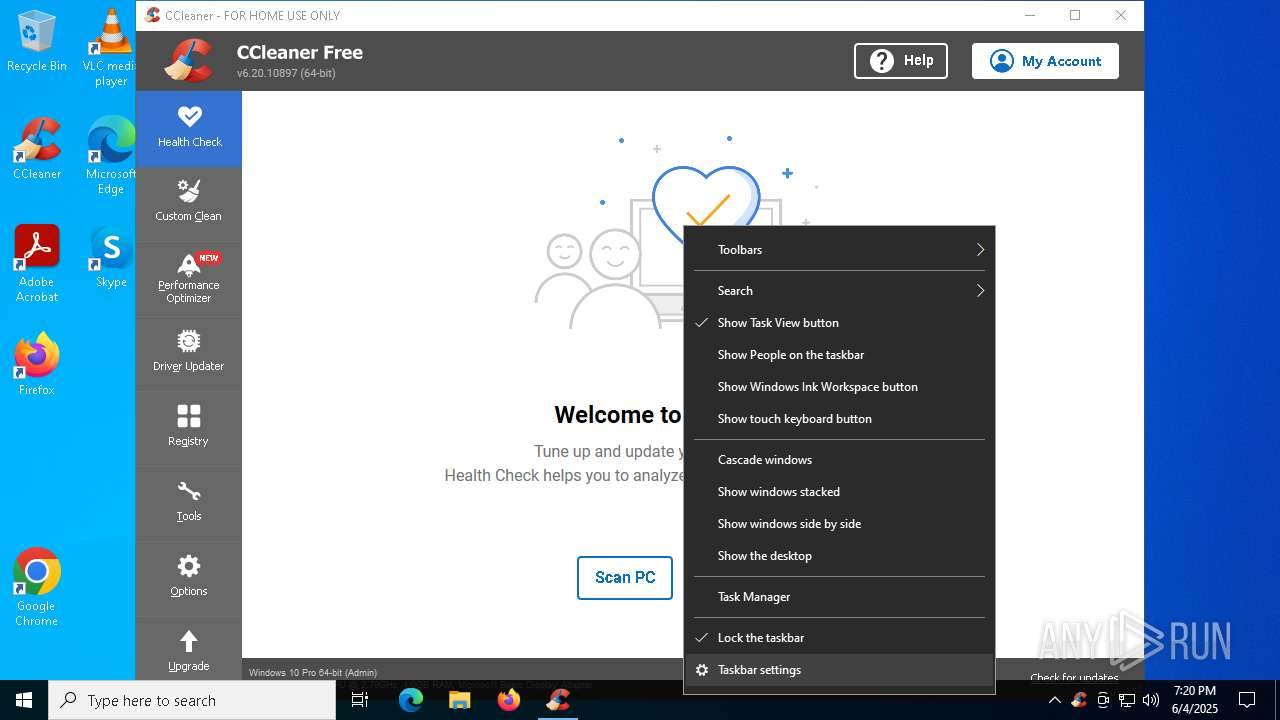Screen dimensions: 1280x720
Task: Show hidden system tray icons
Action: click(1054, 700)
